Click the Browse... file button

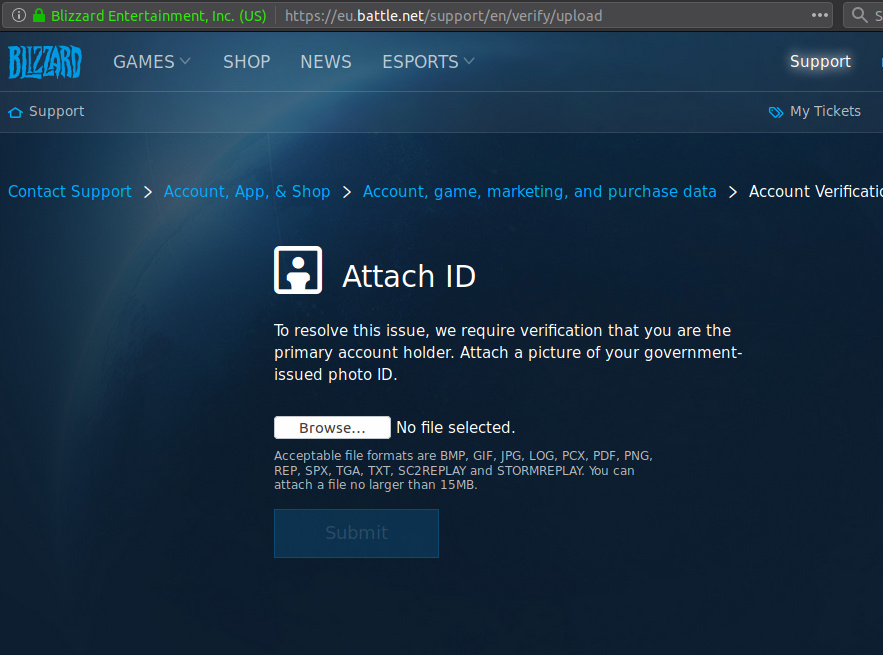pyautogui.click(x=332, y=427)
